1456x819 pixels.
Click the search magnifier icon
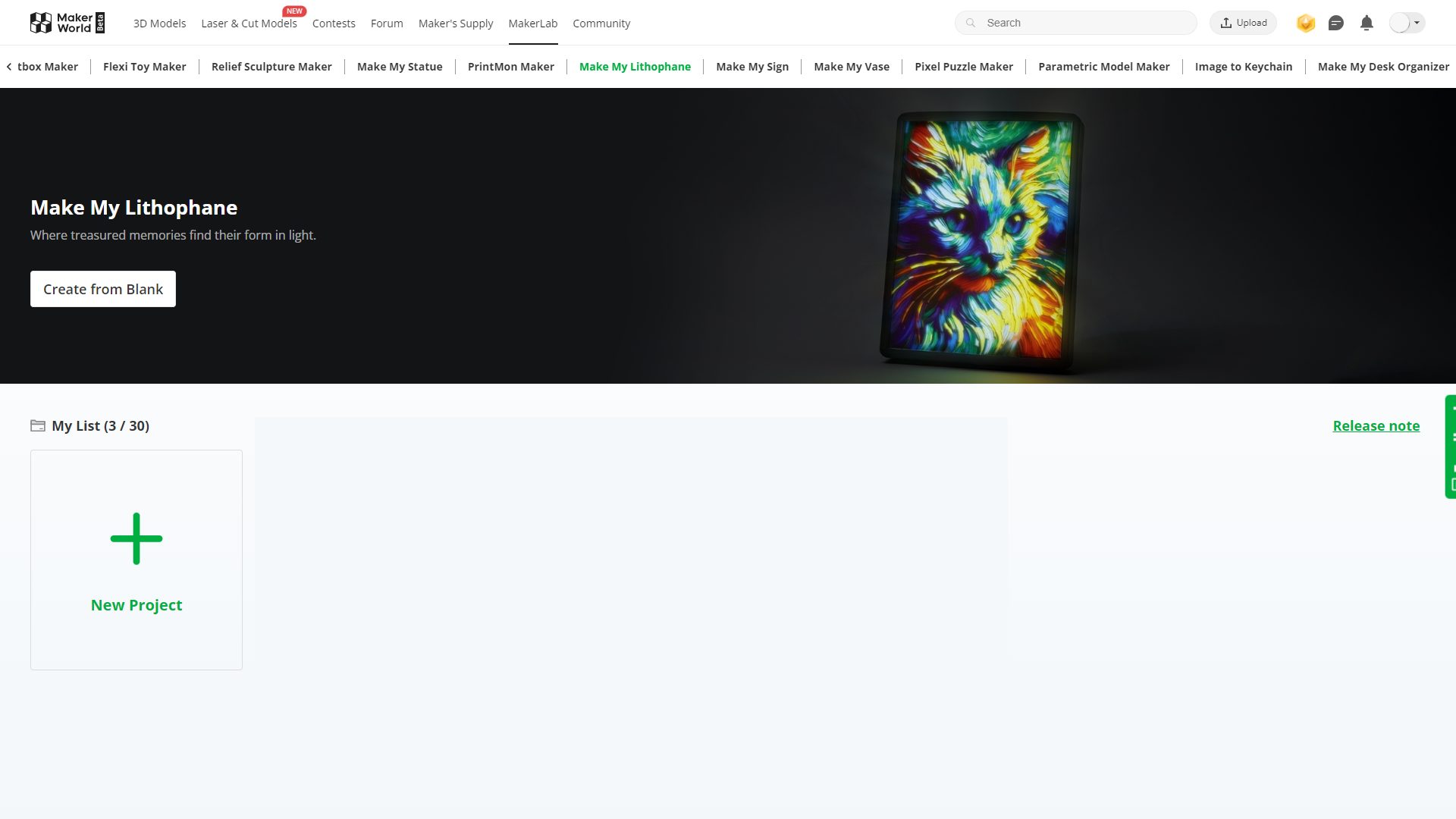pos(971,23)
